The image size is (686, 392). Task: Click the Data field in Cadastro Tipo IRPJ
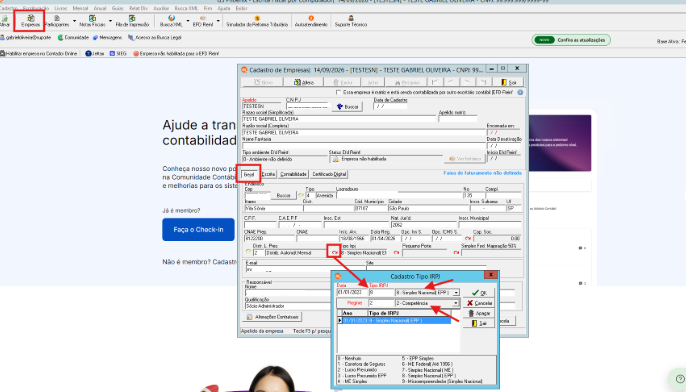pyautogui.click(x=352, y=292)
